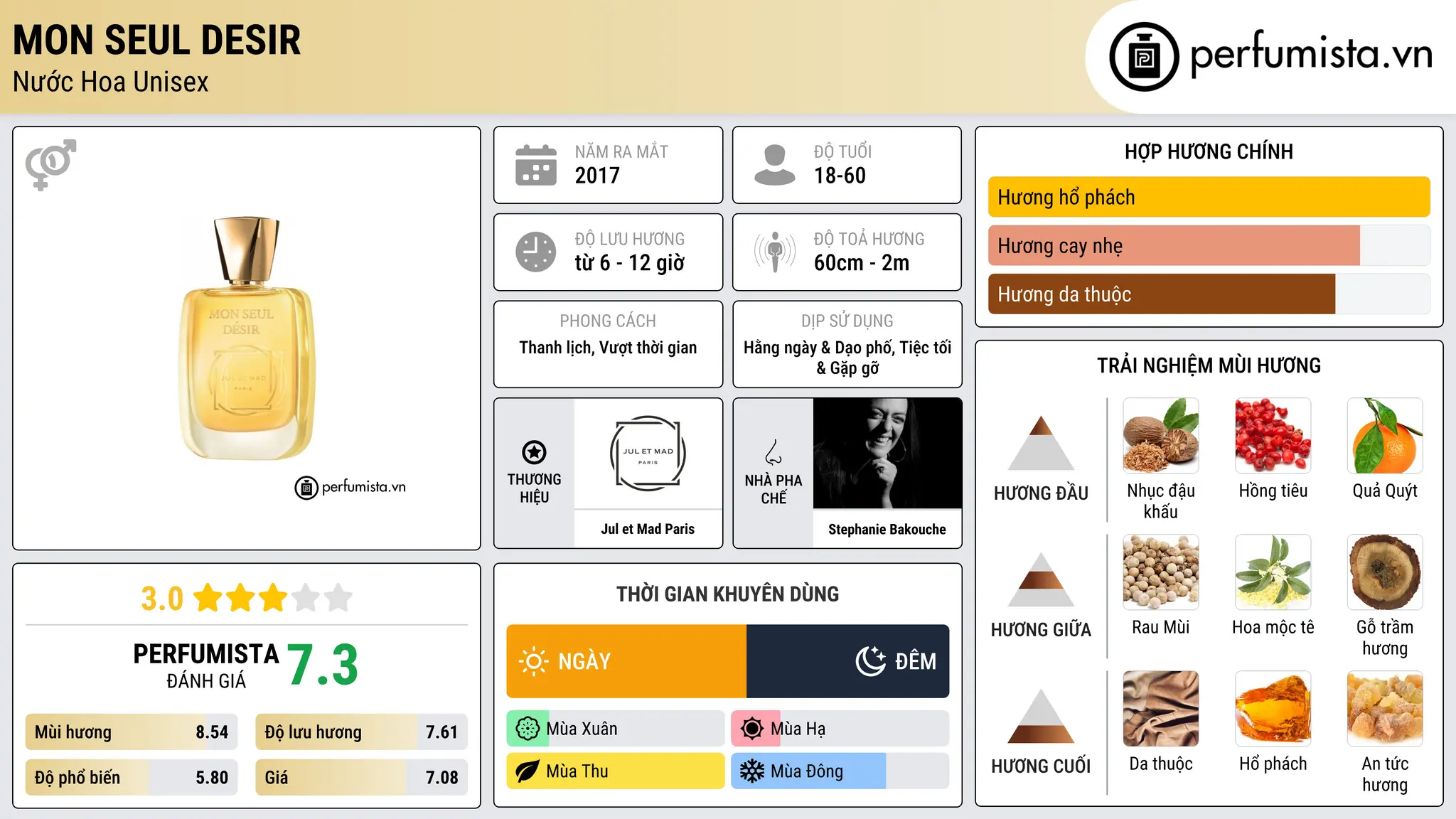This screenshot has width=1456, height=819.
Task: Click the Nước Hoa Unisex subtitle
Action: pos(111,82)
